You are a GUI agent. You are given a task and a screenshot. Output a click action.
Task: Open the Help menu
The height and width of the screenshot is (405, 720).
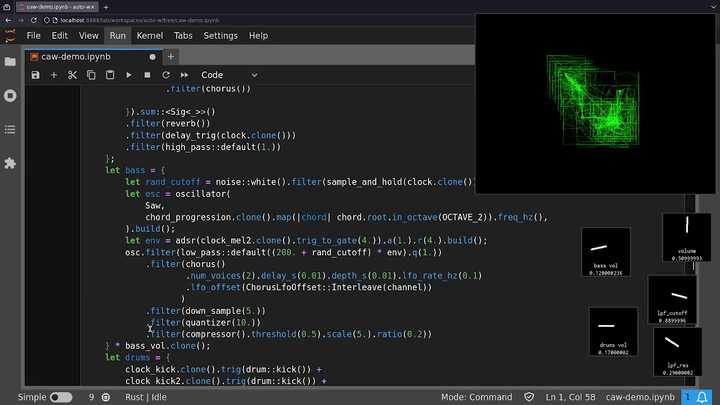coord(258,36)
